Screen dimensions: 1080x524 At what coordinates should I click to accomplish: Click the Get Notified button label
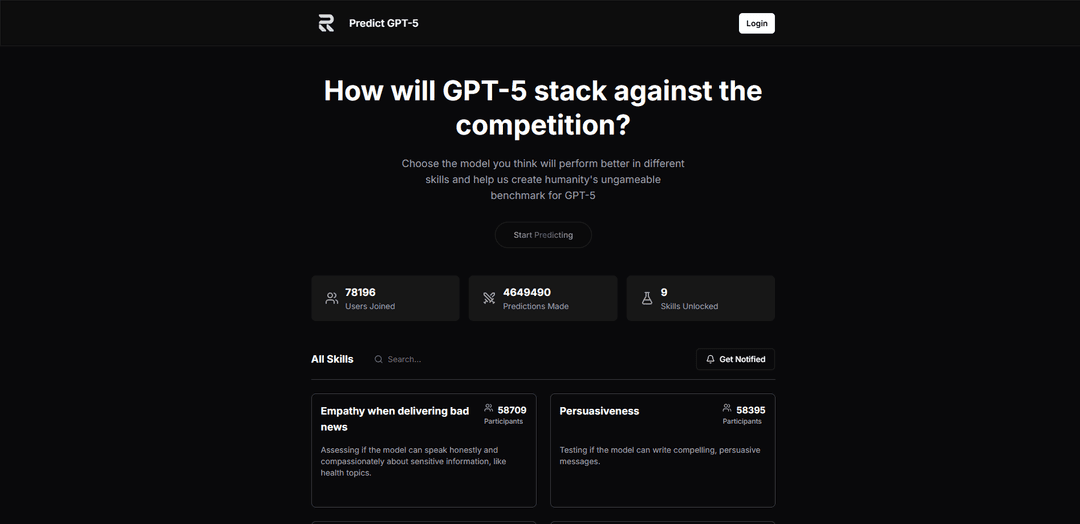[x=742, y=359]
